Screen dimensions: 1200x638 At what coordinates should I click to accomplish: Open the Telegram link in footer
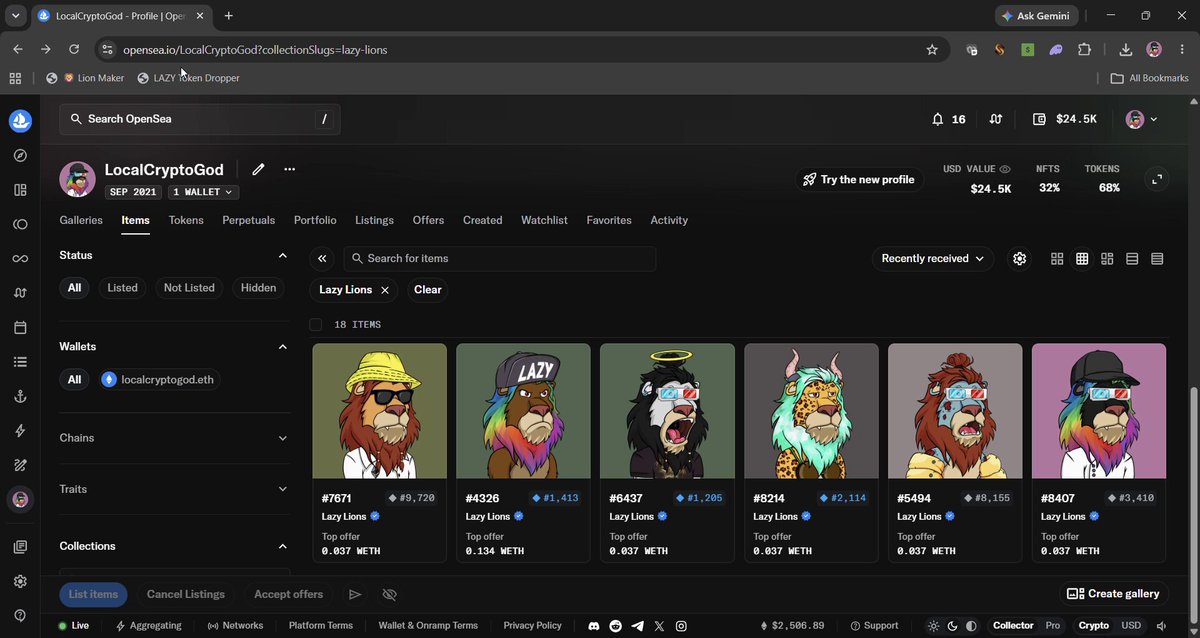(637, 626)
